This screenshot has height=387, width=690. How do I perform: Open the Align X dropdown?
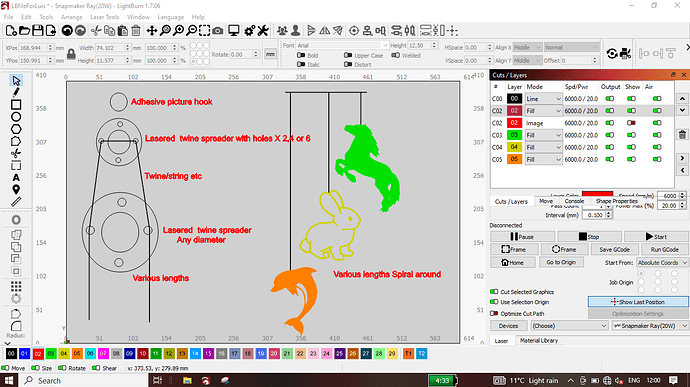point(527,47)
